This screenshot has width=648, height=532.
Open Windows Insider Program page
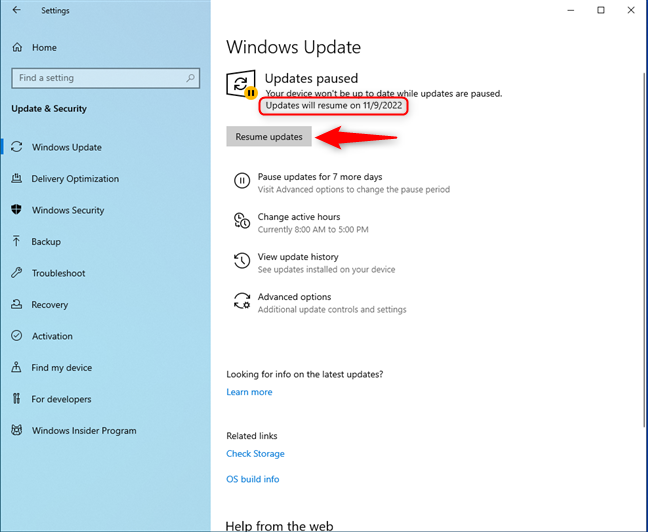[x=84, y=431]
